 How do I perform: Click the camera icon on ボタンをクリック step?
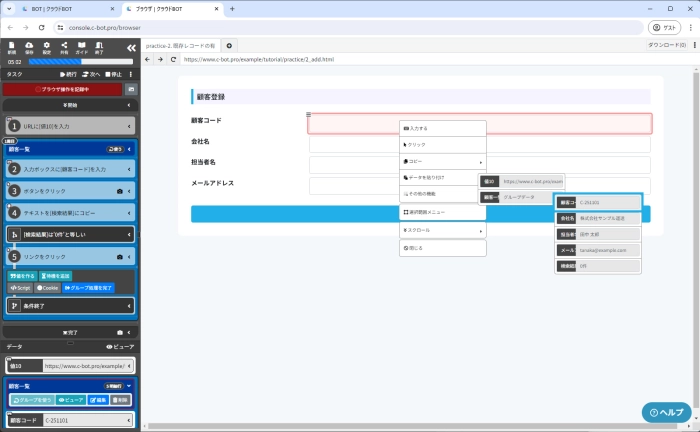click(120, 190)
